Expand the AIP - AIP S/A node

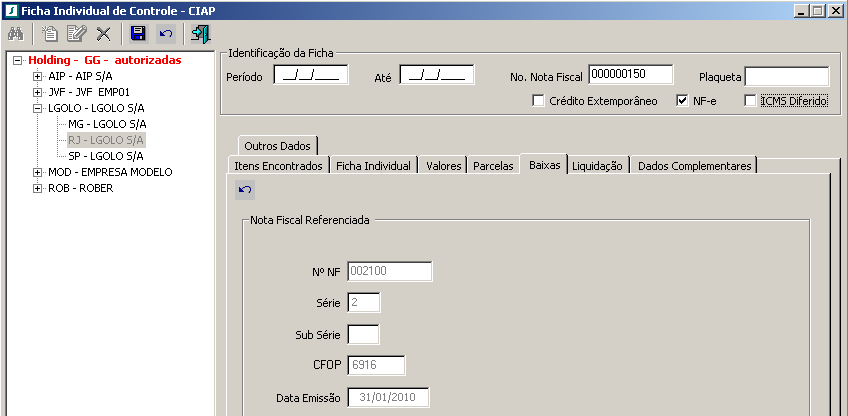pyautogui.click(x=38, y=76)
